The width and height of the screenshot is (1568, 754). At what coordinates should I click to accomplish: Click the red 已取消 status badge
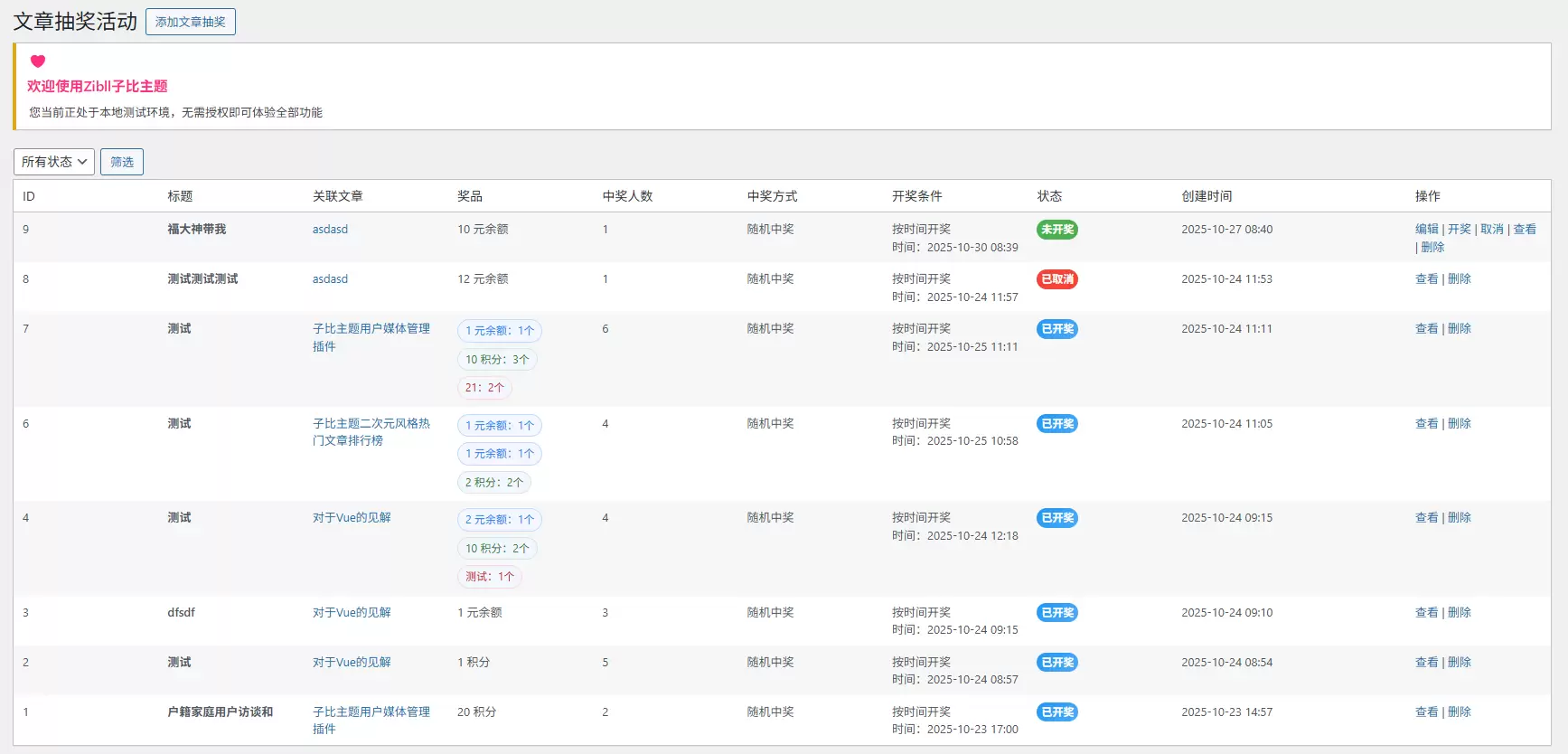click(x=1056, y=279)
